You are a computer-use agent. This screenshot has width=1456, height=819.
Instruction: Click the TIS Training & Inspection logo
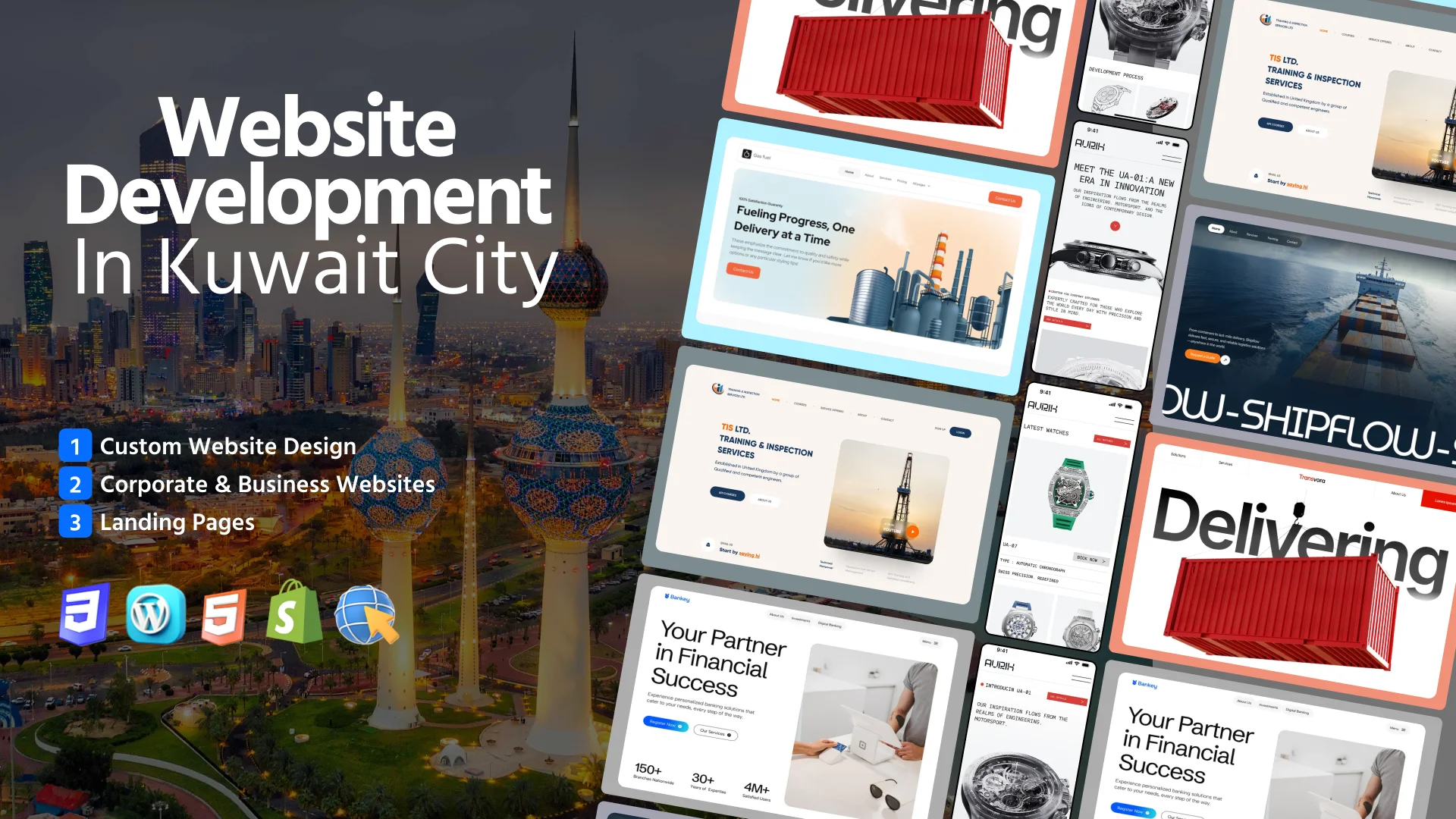click(717, 389)
